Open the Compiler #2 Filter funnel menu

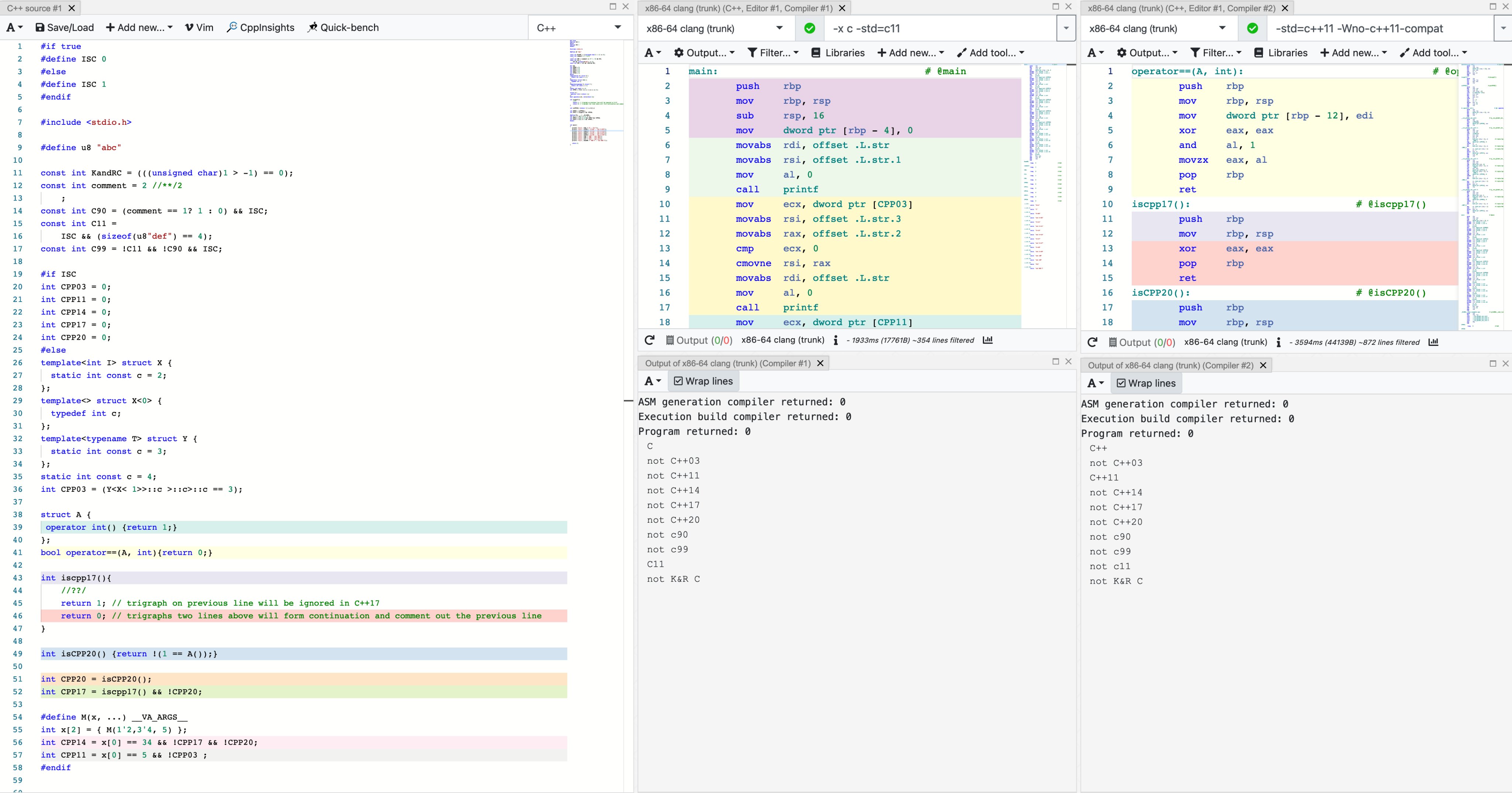pos(1215,53)
